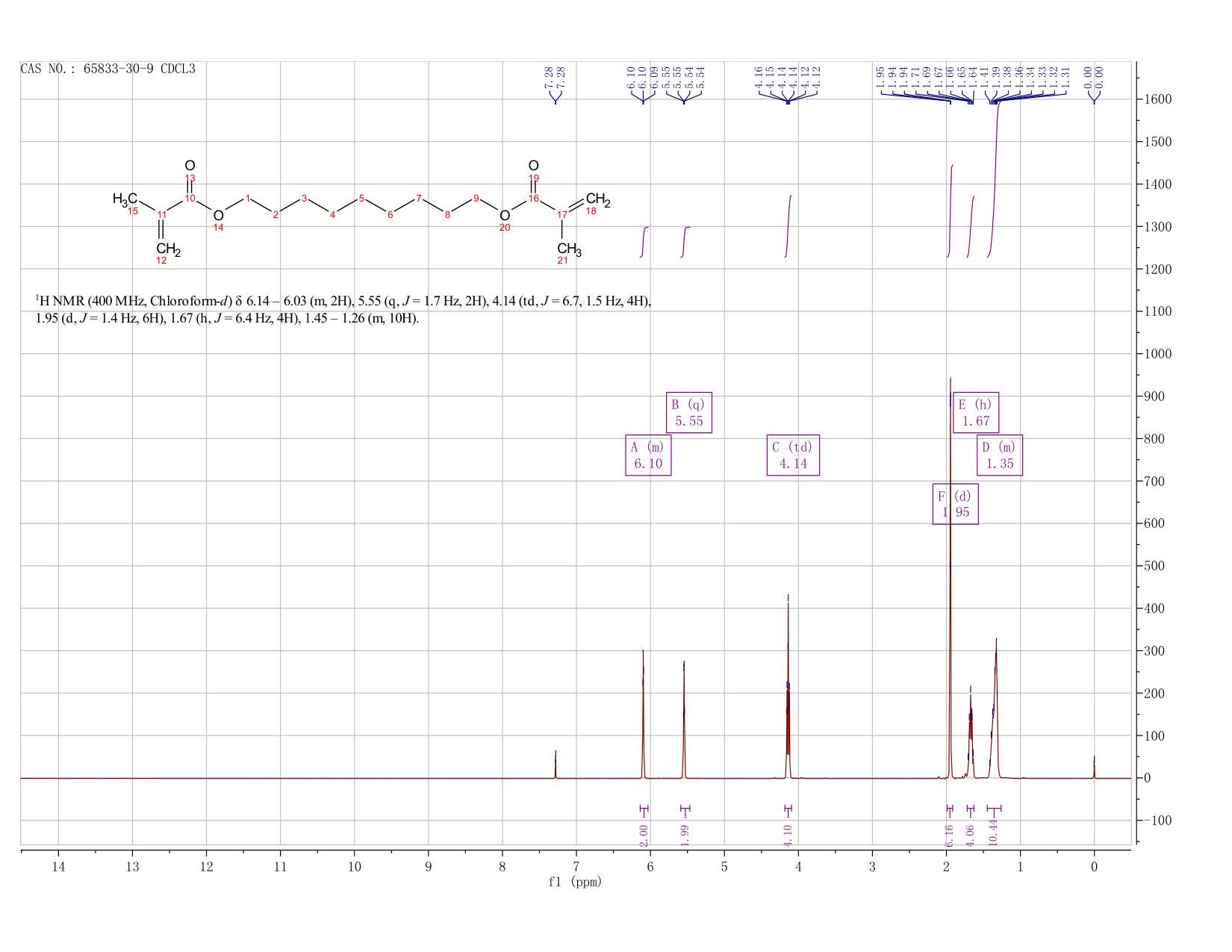This screenshot has width=1232, height=952.
Task: Click the integral value 4.06
Action: tap(971, 836)
